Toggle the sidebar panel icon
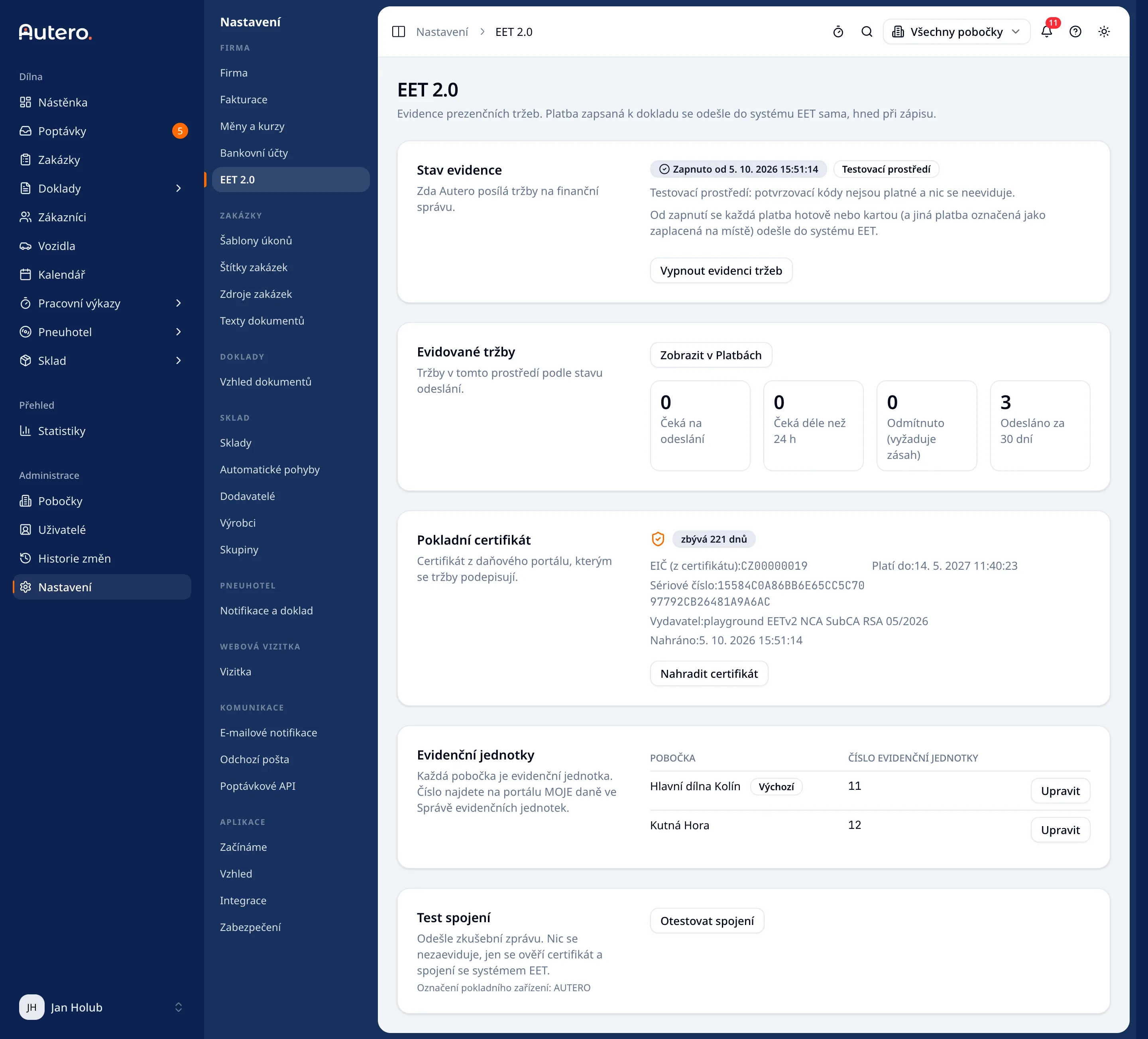Image resolution: width=1148 pixels, height=1039 pixels. pos(399,32)
